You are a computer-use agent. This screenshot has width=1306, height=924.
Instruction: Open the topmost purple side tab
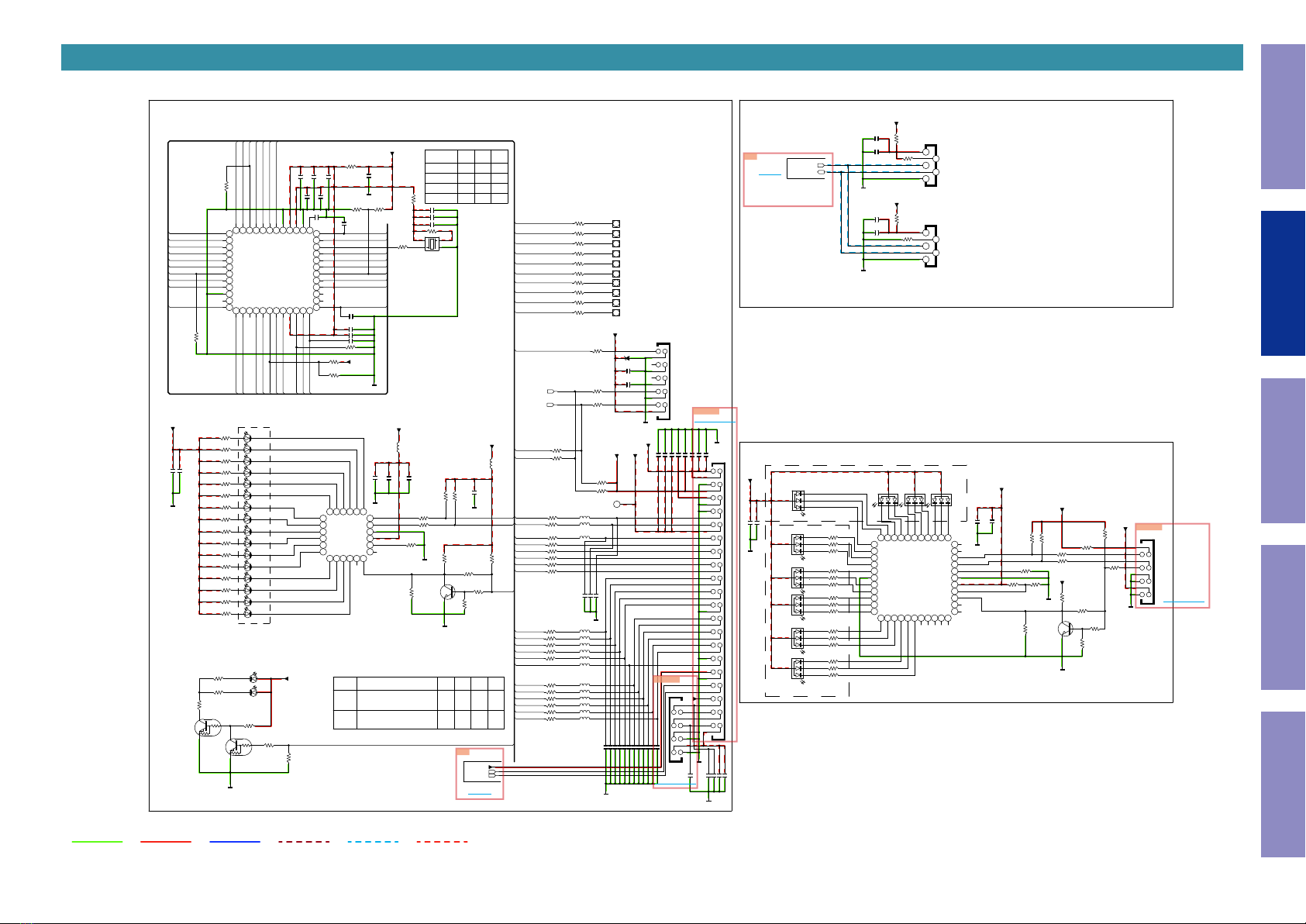(x=1283, y=116)
